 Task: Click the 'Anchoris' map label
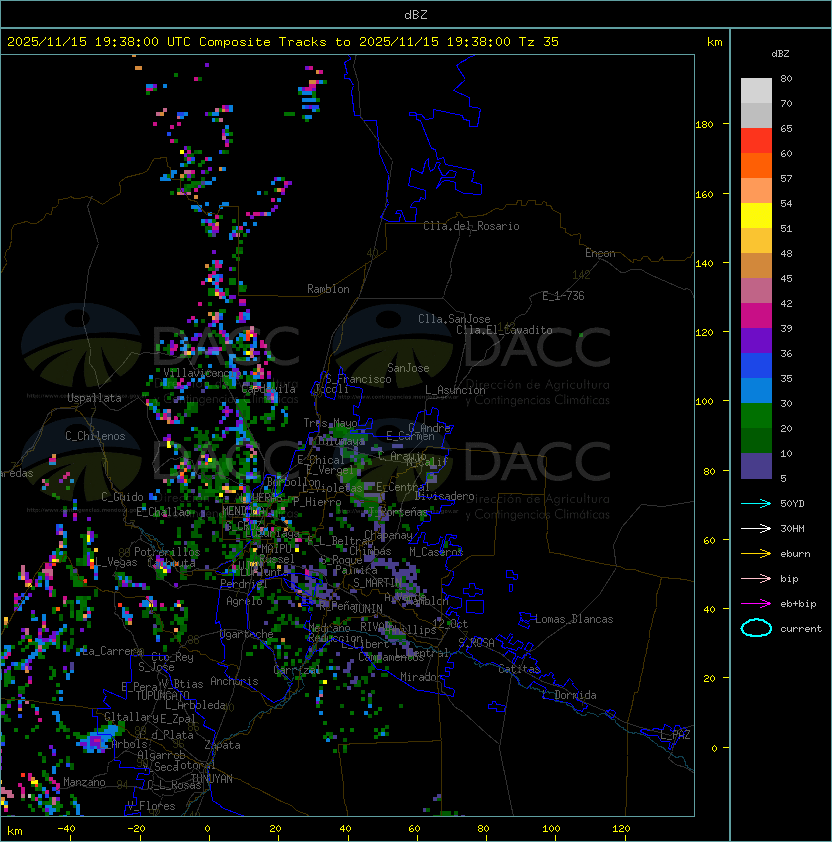(x=234, y=681)
